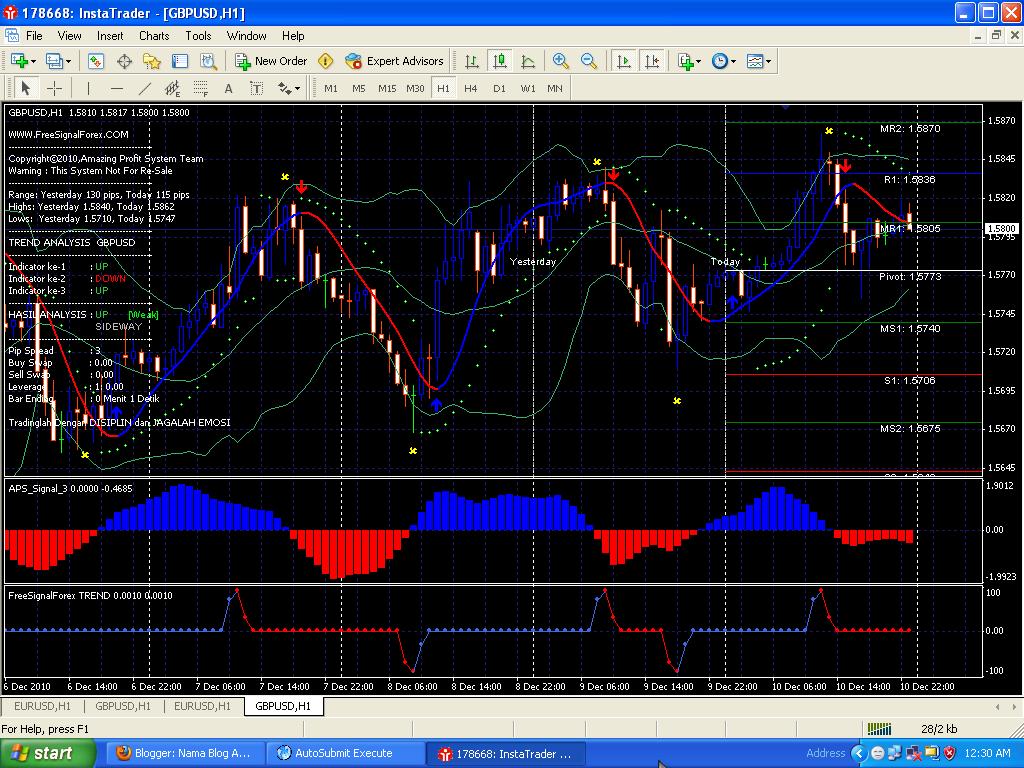Select the H4 timeframe

[x=471, y=88]
